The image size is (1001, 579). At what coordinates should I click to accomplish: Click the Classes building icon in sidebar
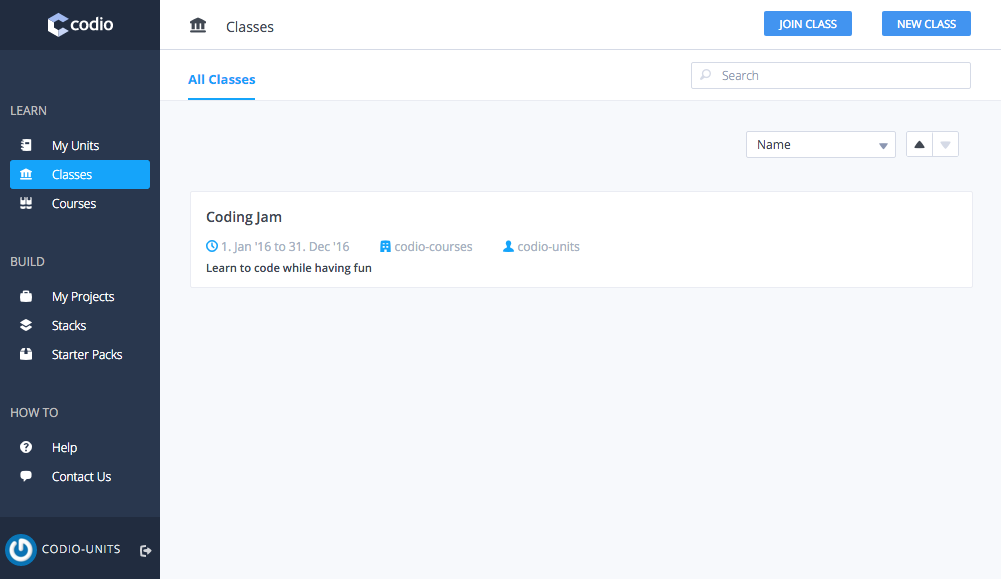coord(25,174)
